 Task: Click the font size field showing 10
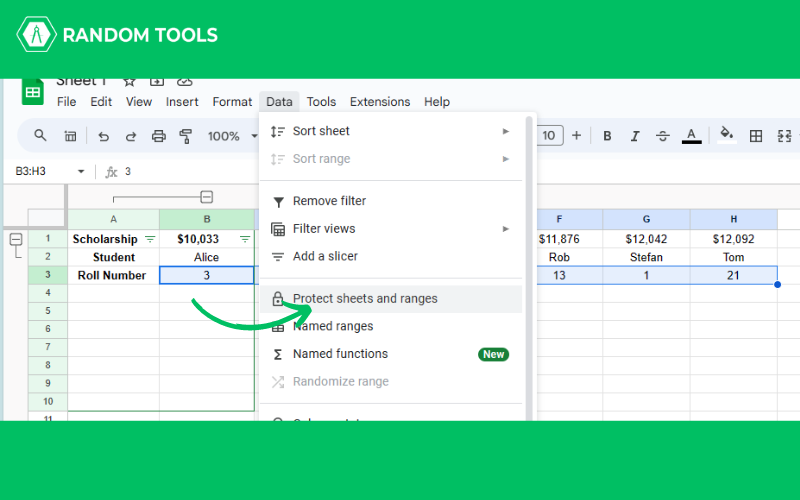tap(549, 135)
